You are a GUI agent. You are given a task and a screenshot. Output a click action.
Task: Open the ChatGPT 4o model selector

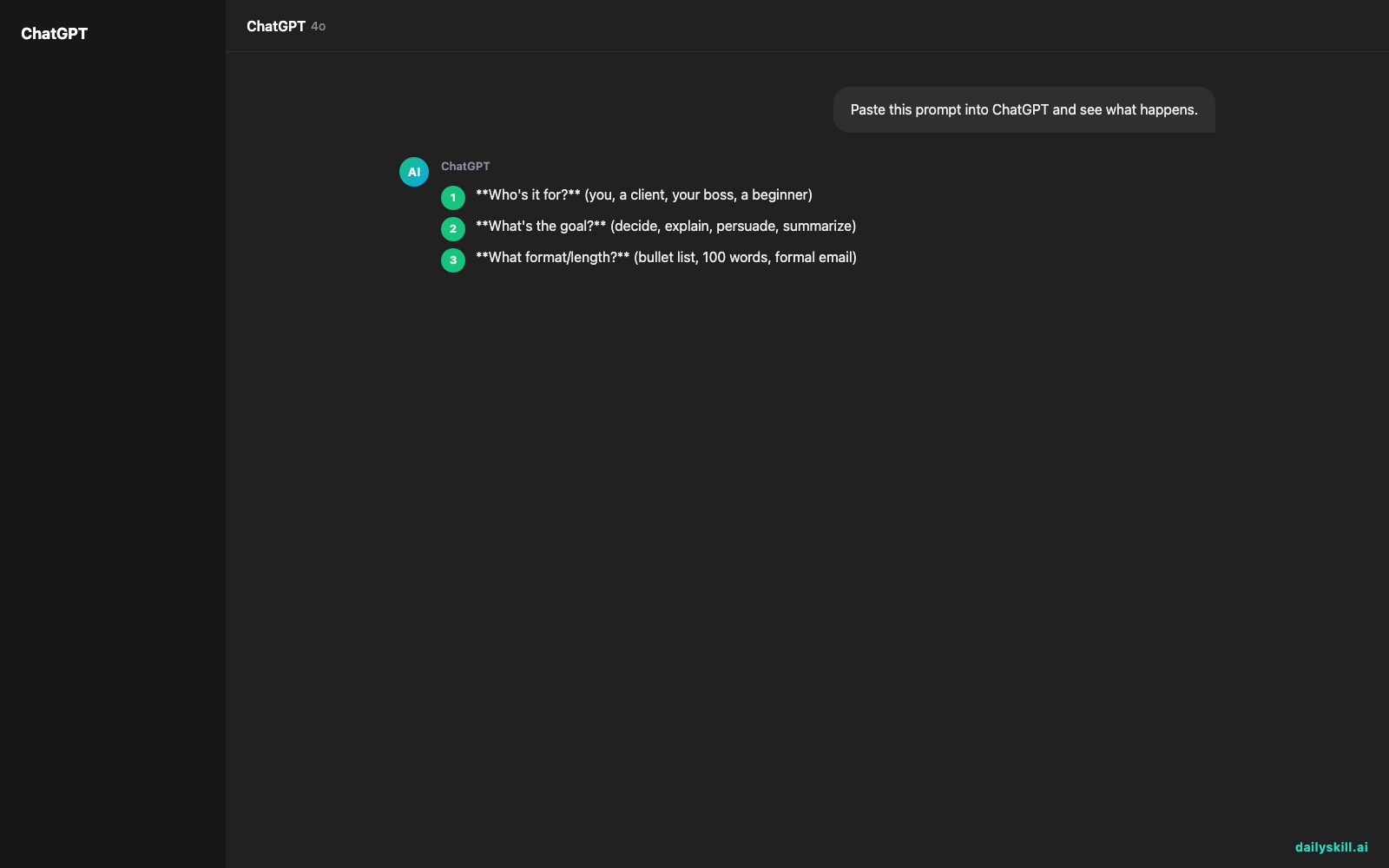[286, 26]
